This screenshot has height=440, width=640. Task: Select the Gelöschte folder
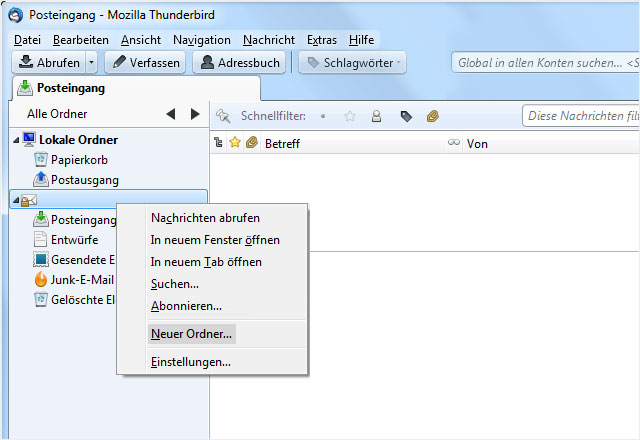[83, 300]
